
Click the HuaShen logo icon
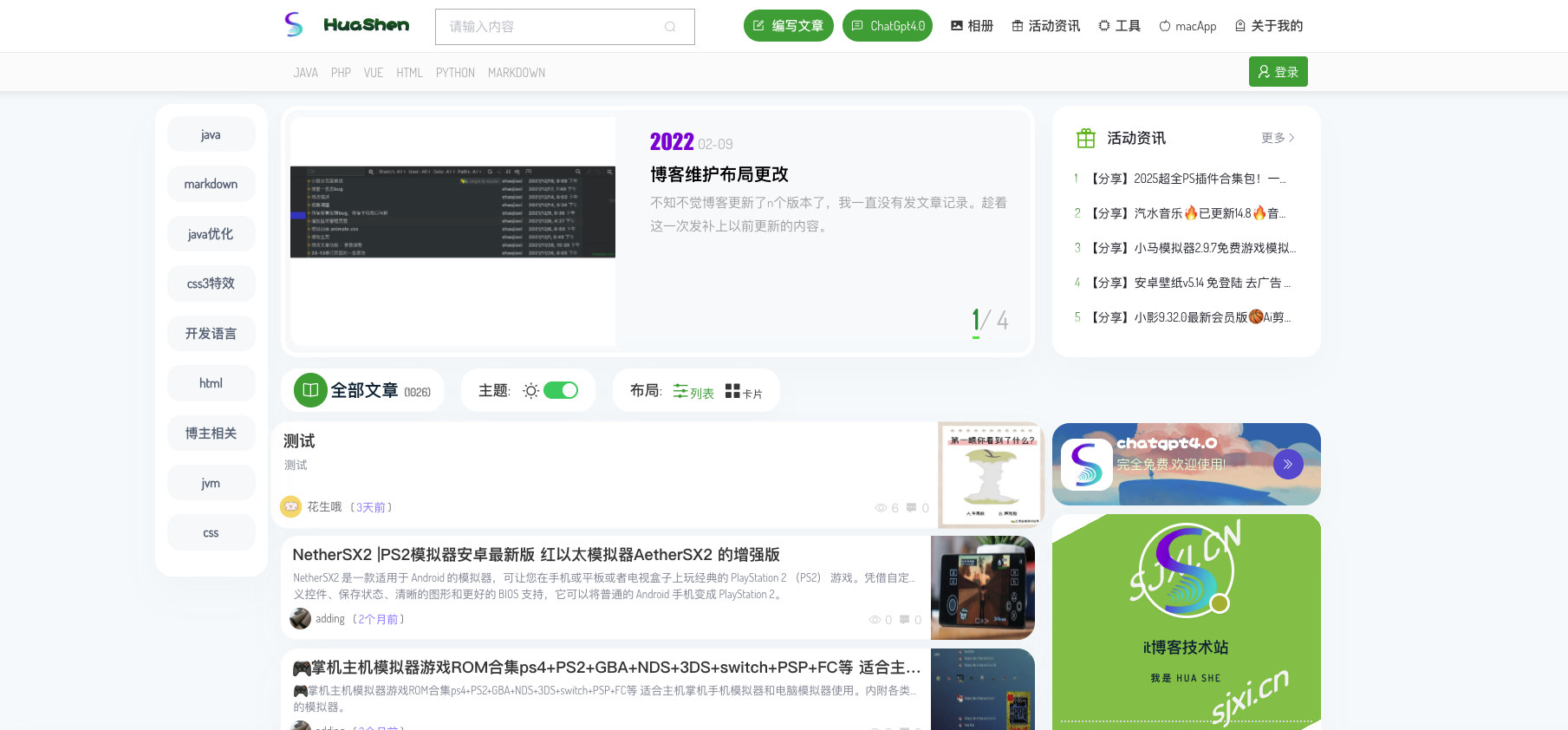[x=294, y=24]
